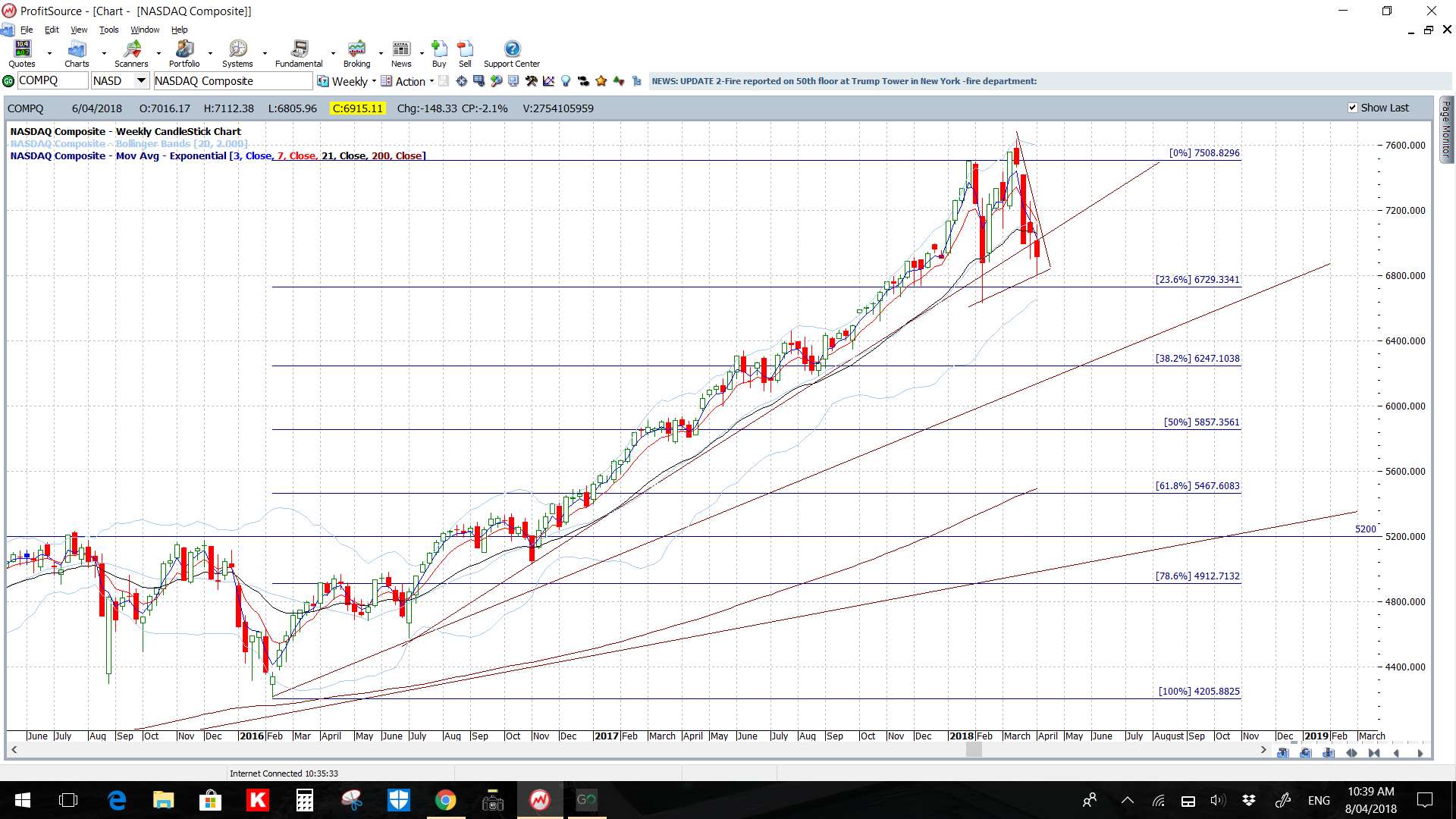Select the crosshair cursor tool
1456x819 pixels.
(461, 81)
